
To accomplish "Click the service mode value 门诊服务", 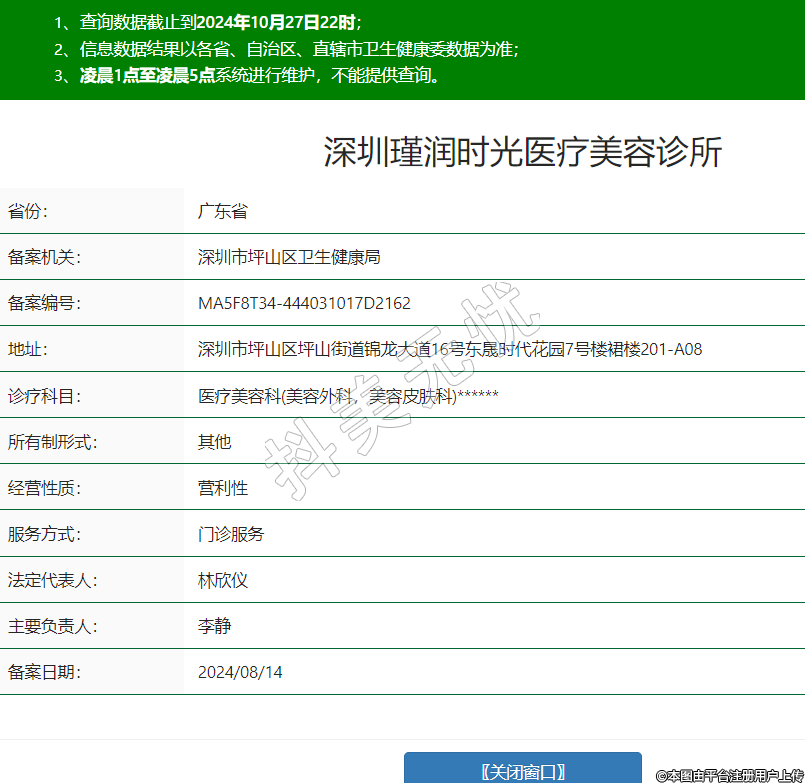I will click(231, 534).
